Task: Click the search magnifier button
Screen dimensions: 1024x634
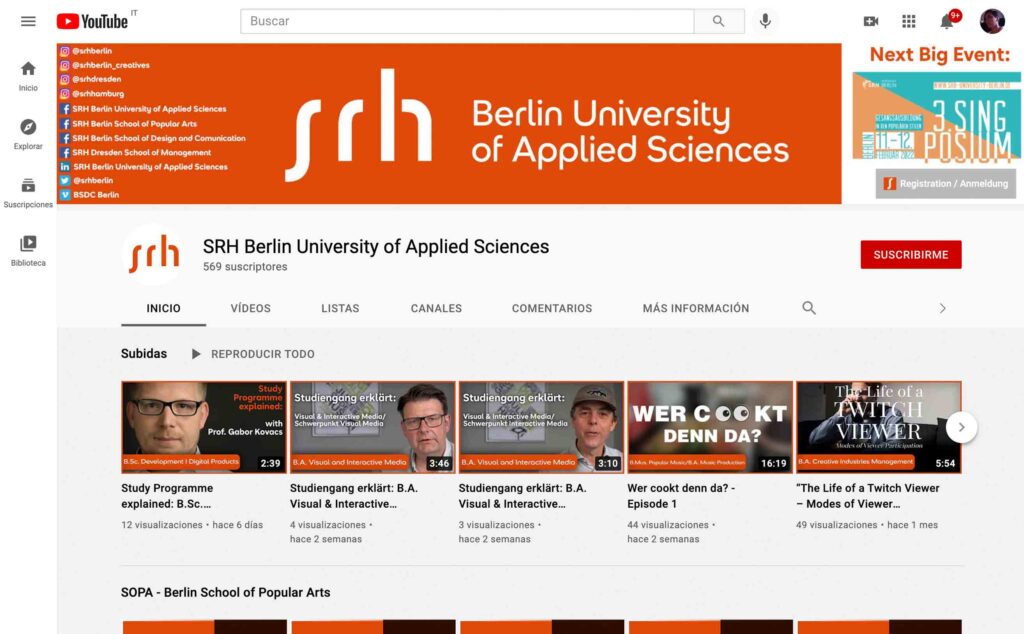Action: [x=718, y=22]
